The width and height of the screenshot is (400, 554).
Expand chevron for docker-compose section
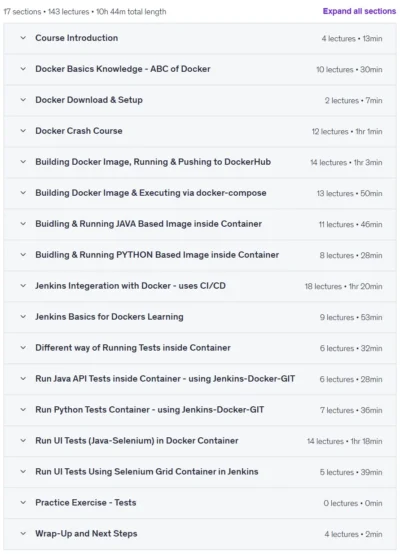[23, 193]
